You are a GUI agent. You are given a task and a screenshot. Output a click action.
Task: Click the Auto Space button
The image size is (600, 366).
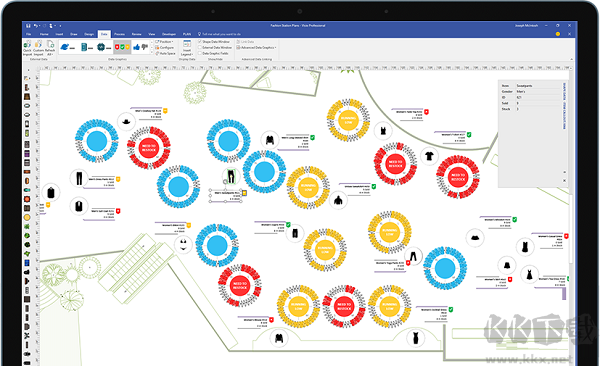point(166,54)
